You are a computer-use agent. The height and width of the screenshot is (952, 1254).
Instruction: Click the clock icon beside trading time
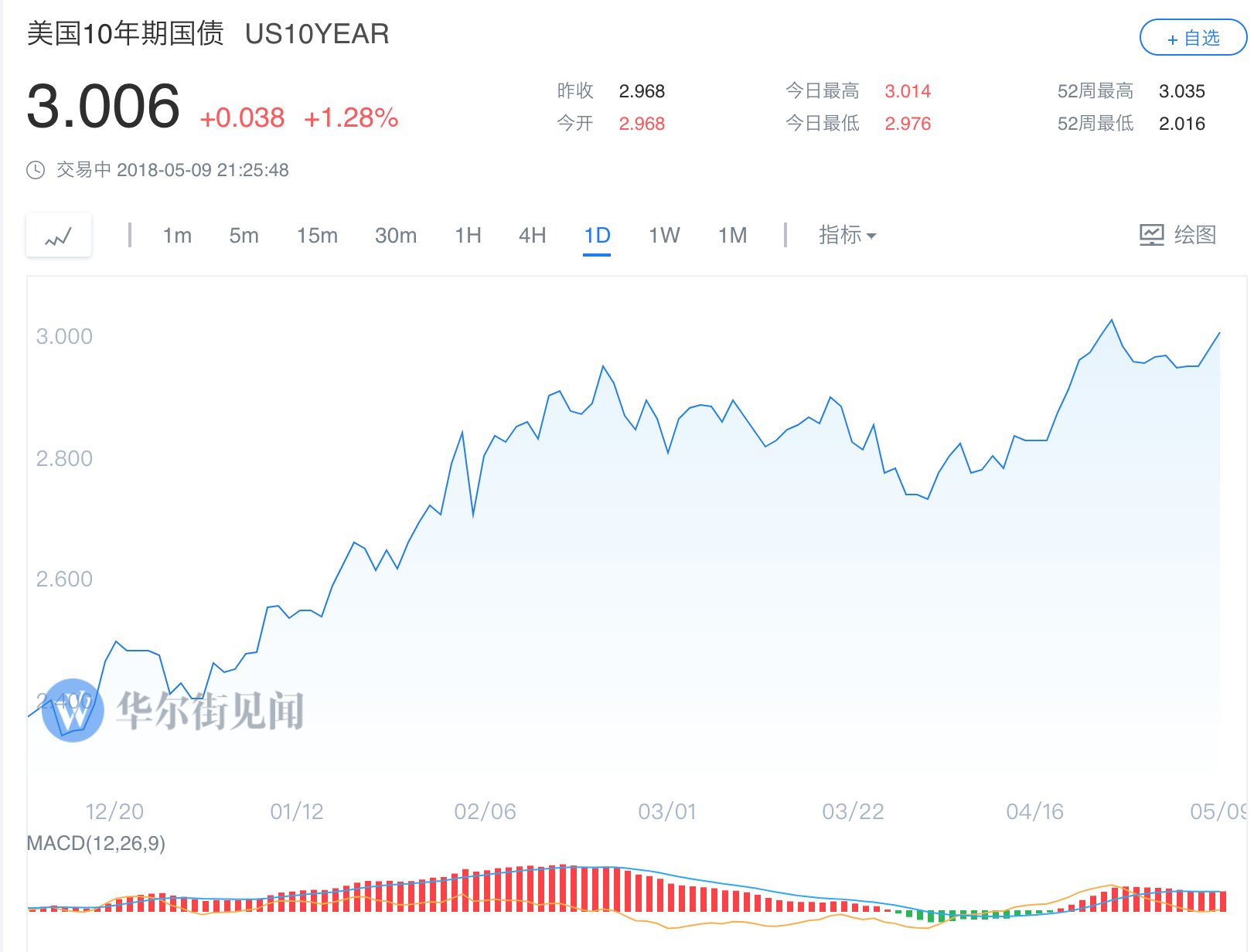pyautogui.click(x=36, y=170)
